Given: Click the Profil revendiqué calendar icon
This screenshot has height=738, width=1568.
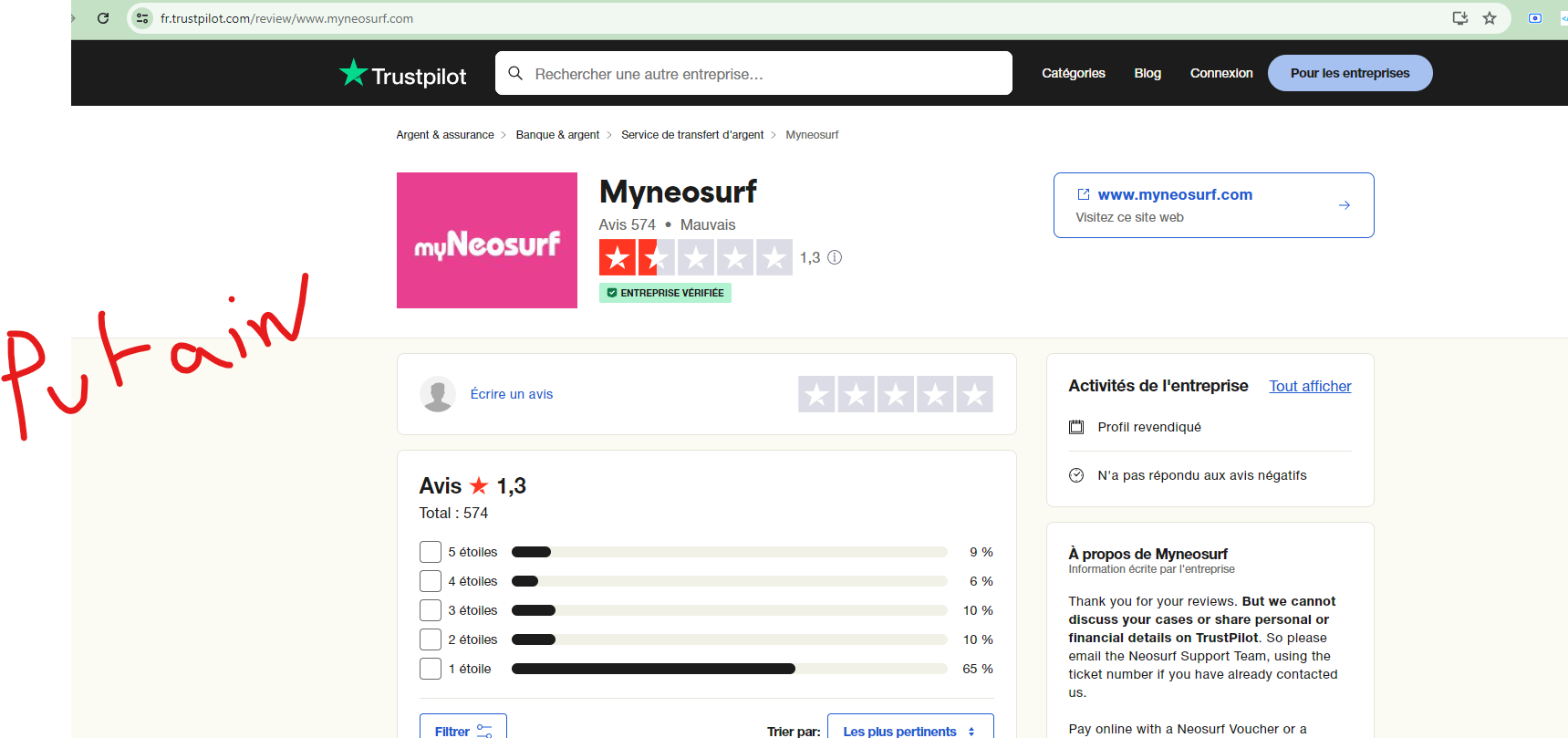Looking at the screenshot, I should 1076,427.
